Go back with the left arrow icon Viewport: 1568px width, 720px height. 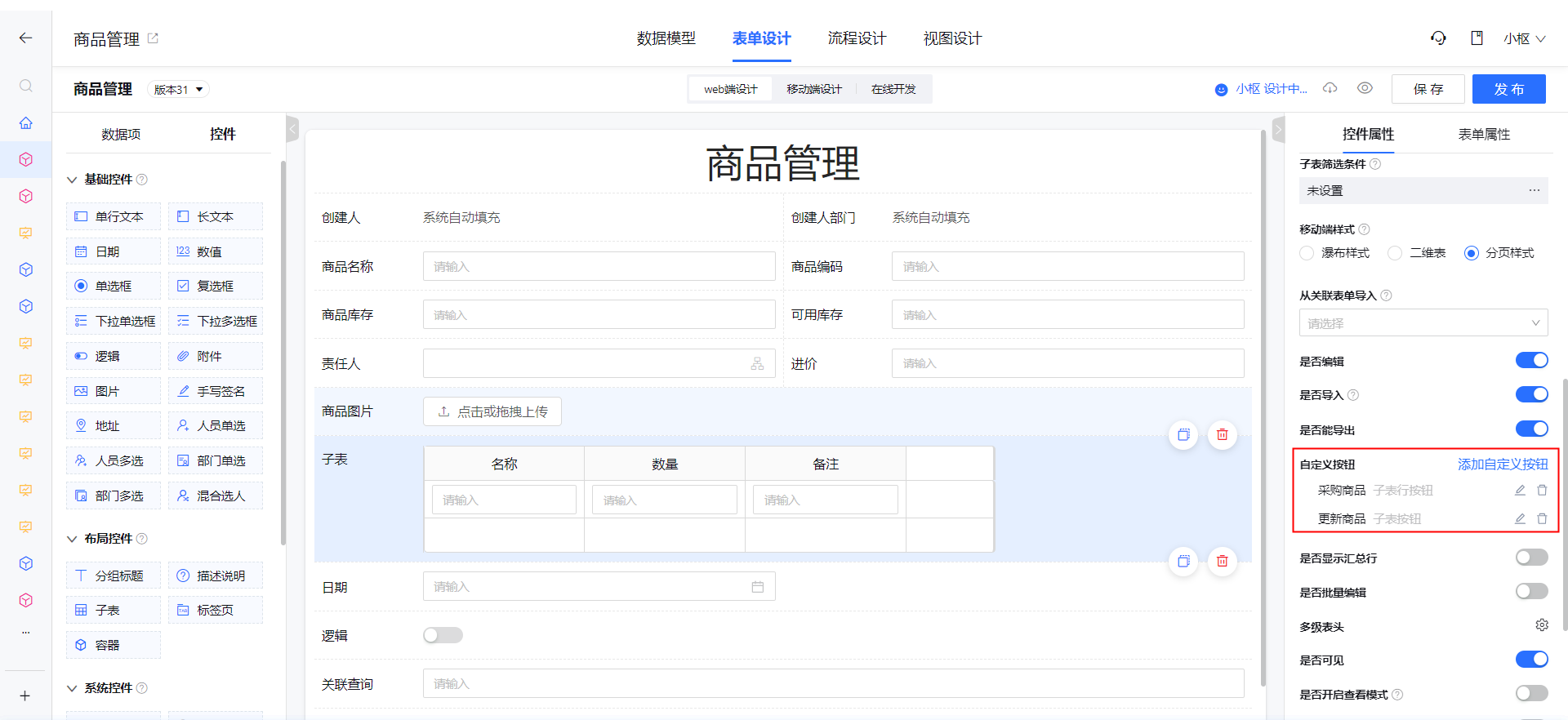(25, 38)
